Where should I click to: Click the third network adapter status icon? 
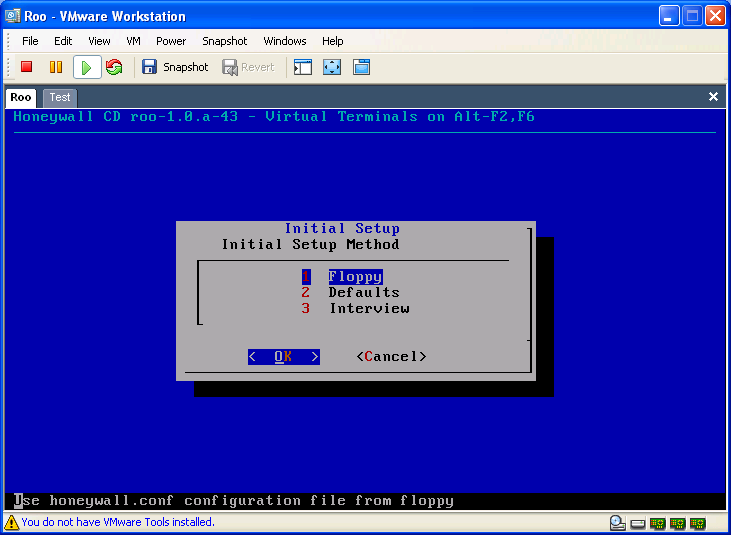pos(698,523)
